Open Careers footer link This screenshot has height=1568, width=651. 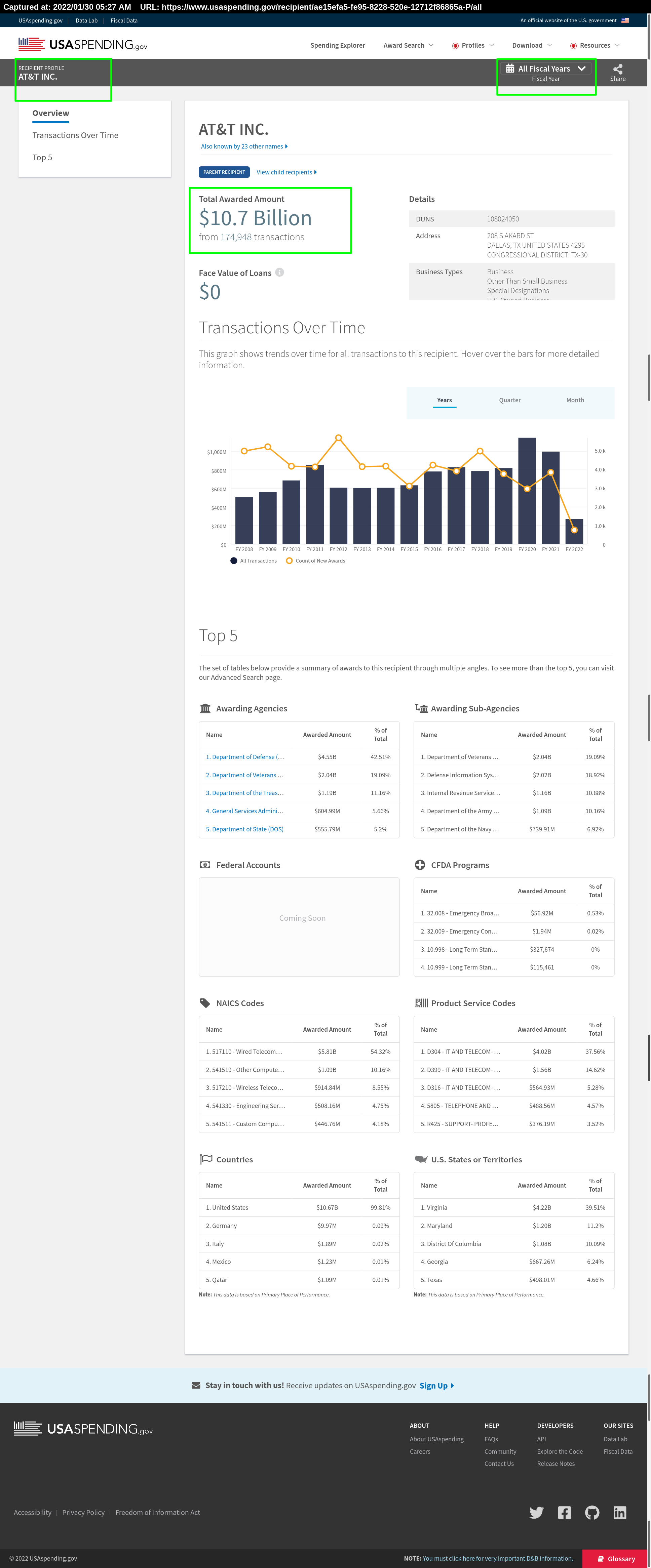(420, 1452)
